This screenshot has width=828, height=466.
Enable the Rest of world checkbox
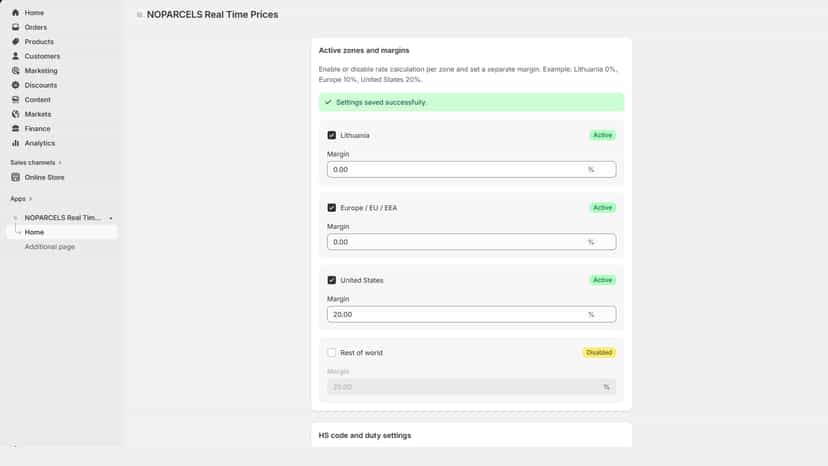332,352
